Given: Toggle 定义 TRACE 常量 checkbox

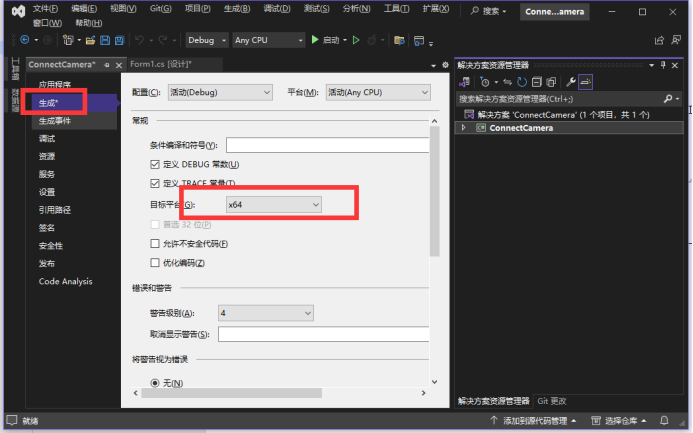Looking at the screenshot, I should [155, 183].
